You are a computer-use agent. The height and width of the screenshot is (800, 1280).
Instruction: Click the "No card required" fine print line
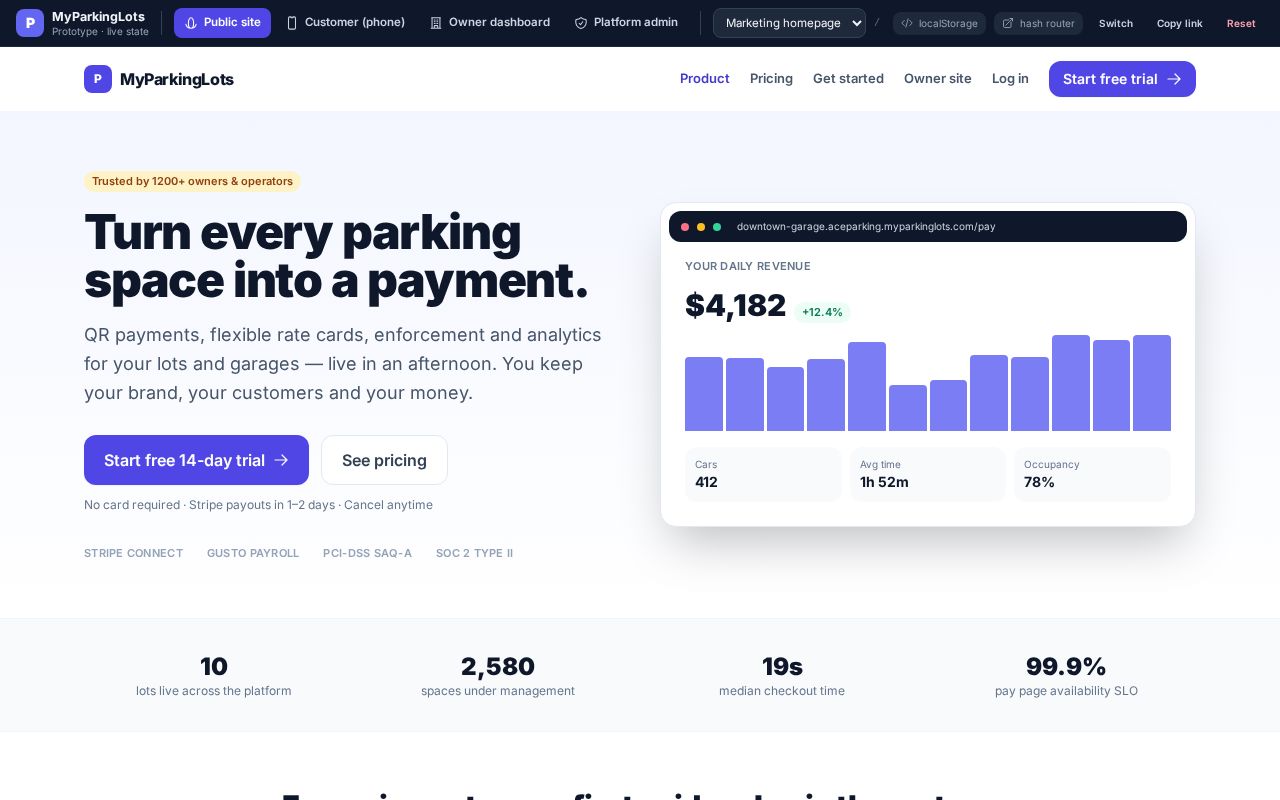tap(258, 505)
